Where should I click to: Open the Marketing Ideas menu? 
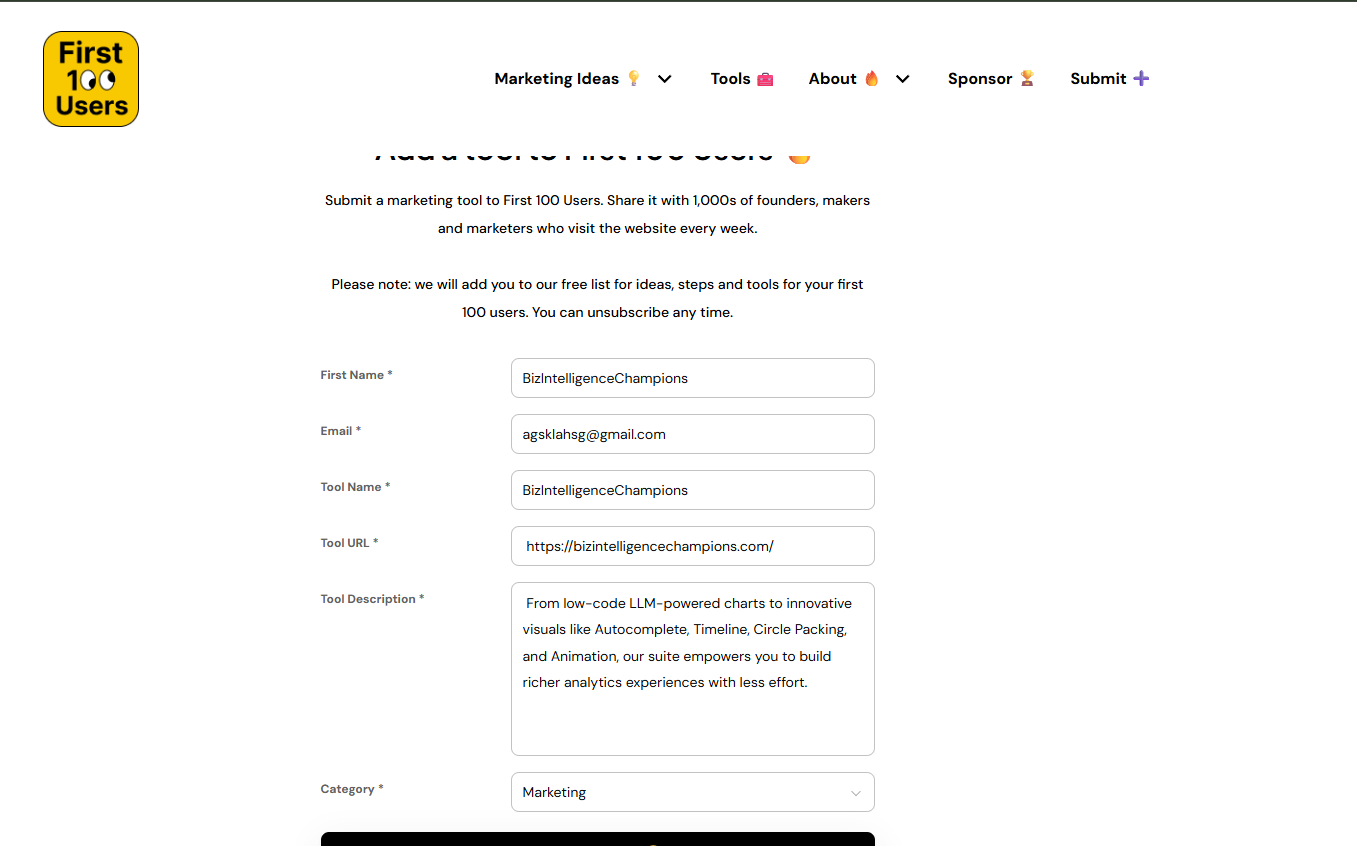557,79
